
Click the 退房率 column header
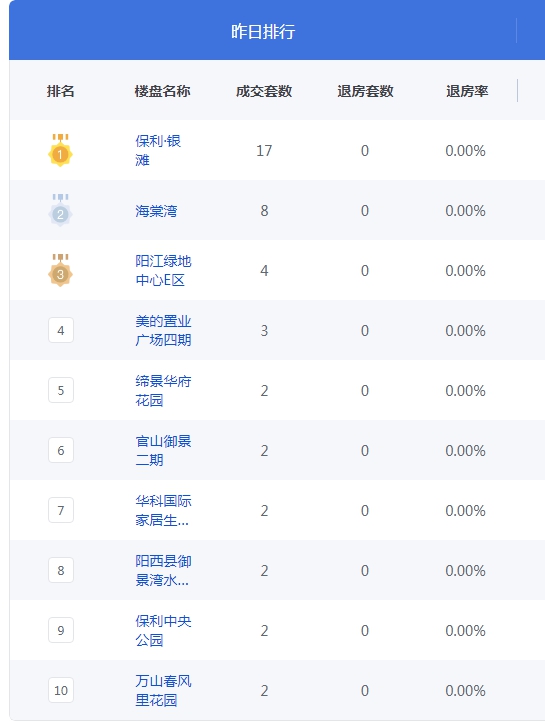click(x=467, y=91)
